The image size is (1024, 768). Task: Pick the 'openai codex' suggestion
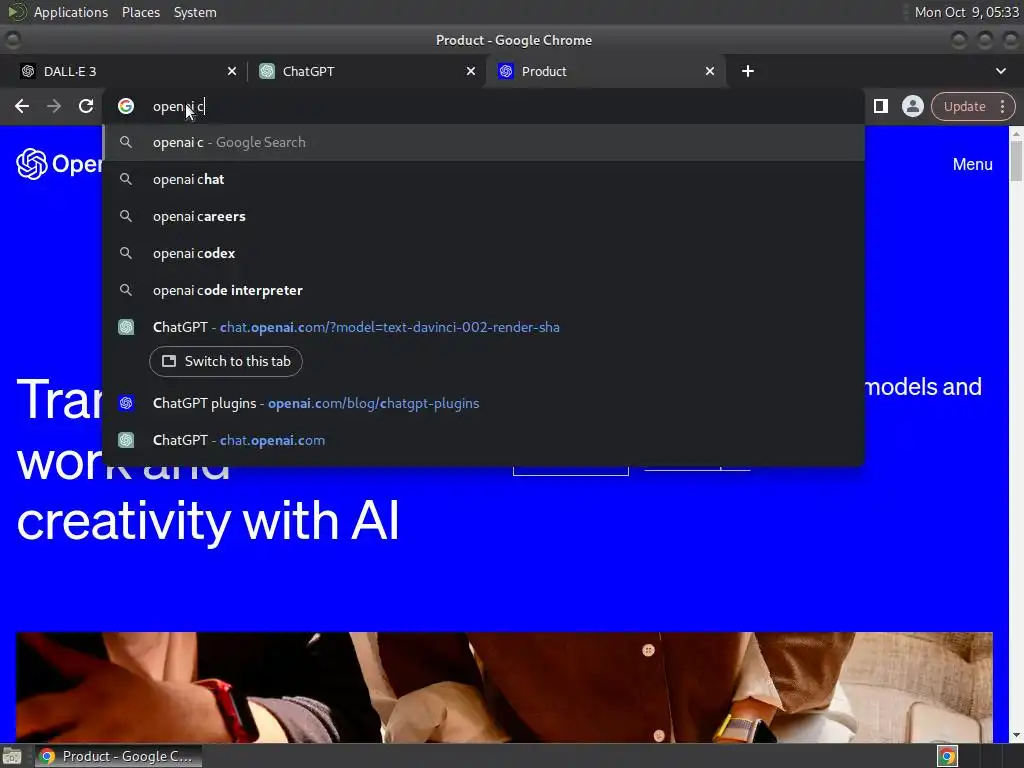point(484,253)
